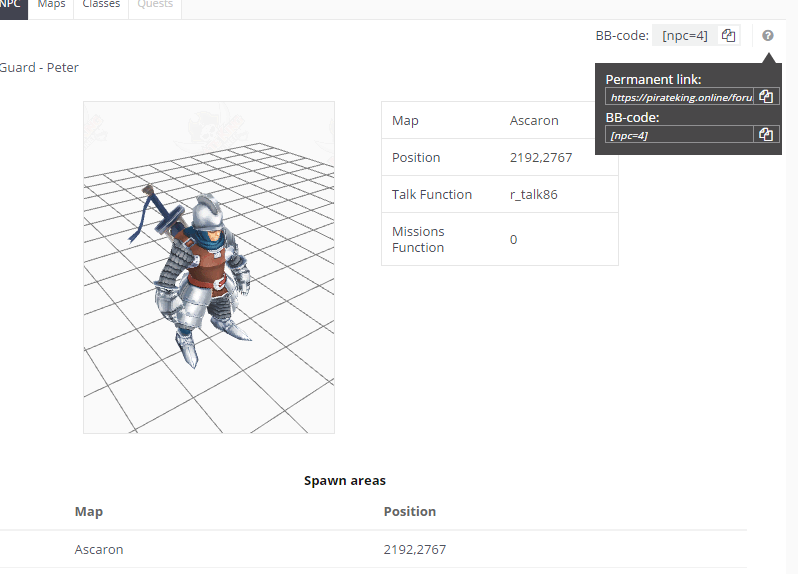Click the Guard - Peter title

click(39, 68)
